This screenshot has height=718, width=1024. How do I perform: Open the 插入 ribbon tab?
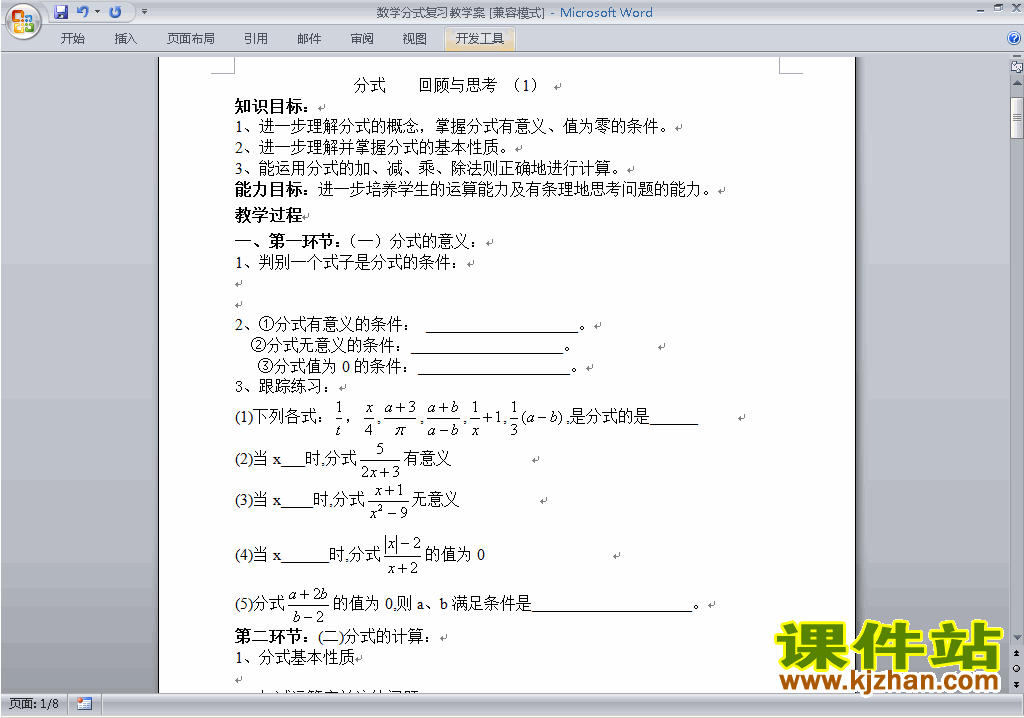pyautogui.click(x=125, y=39)
